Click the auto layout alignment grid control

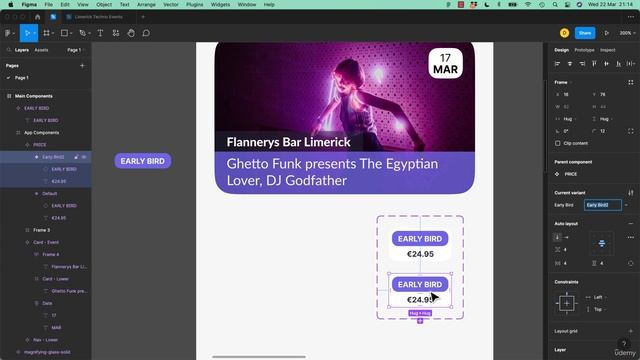(602, 244)
